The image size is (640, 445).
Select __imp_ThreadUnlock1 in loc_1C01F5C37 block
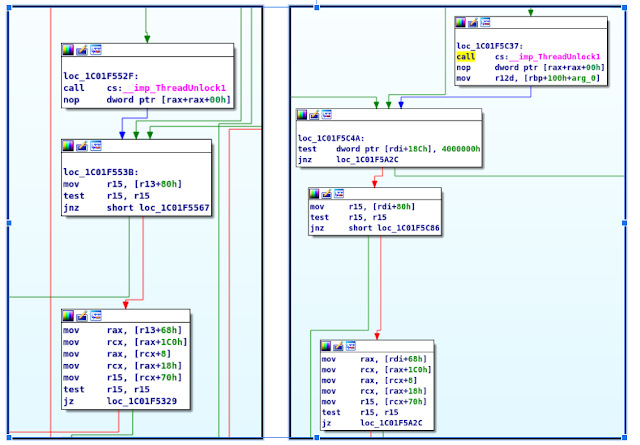(555, 57)
